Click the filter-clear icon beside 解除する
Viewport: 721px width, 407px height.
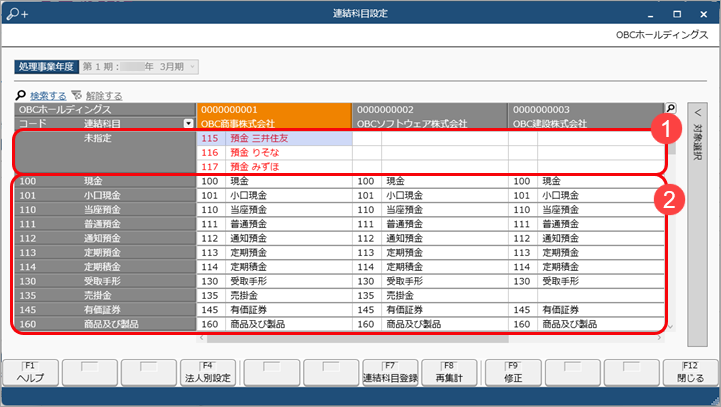coord(77,95)
